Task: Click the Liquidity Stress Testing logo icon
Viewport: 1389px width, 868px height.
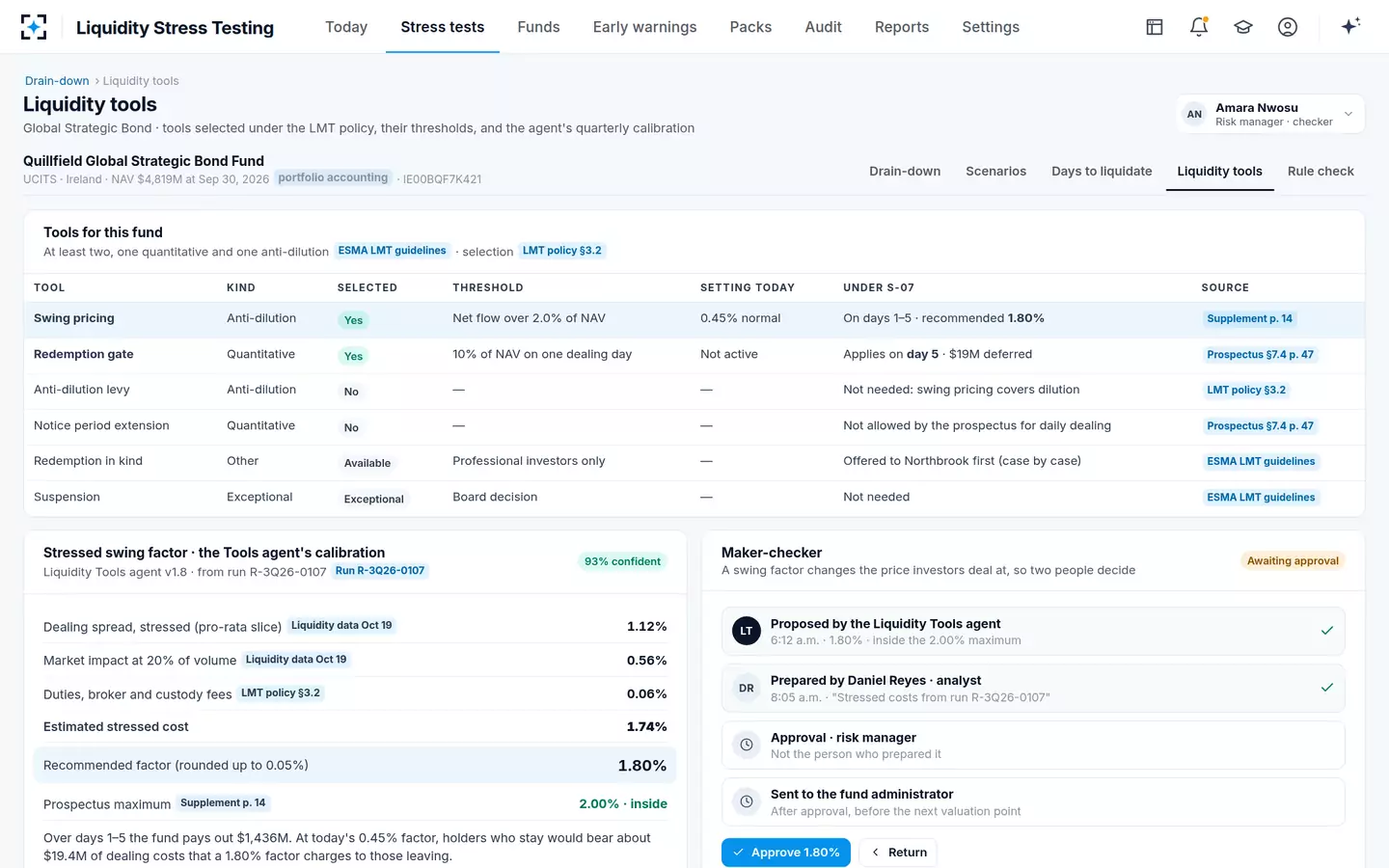Action: click(x=34, y=27)
